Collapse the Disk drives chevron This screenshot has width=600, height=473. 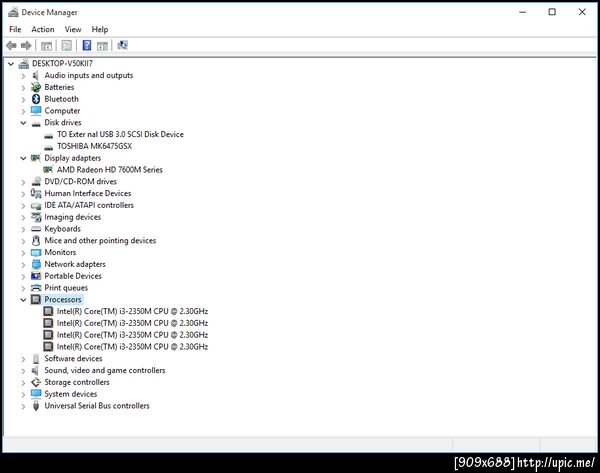pyautogui.click(x=23, y=123)
